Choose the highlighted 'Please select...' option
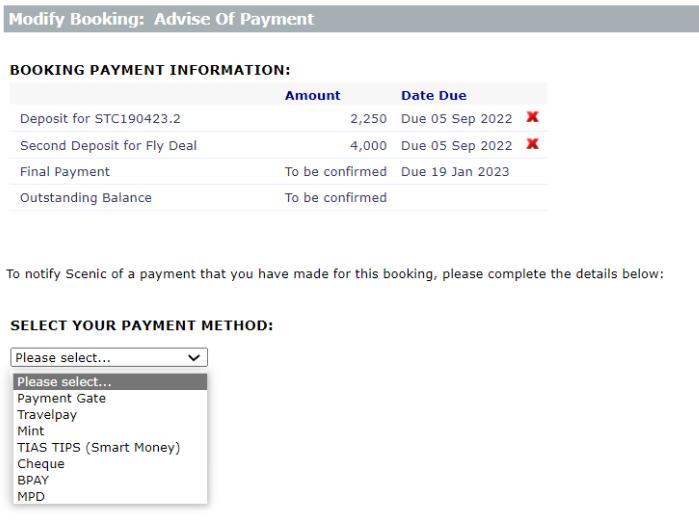Image resolution: width=699 pixels, height=526 pixels. [110, 382]
